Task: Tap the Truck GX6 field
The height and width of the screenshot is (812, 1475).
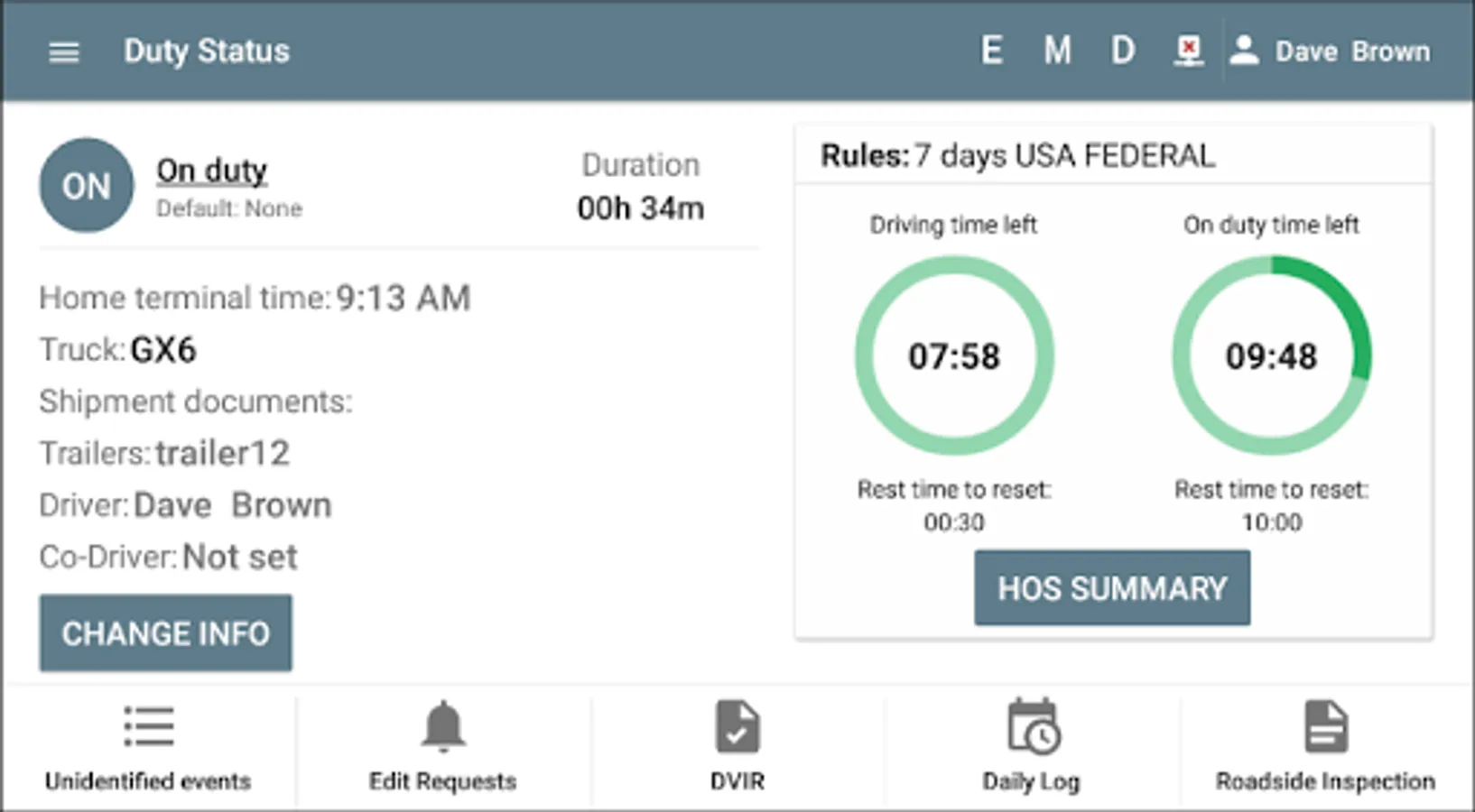Action: coord(117,349)
